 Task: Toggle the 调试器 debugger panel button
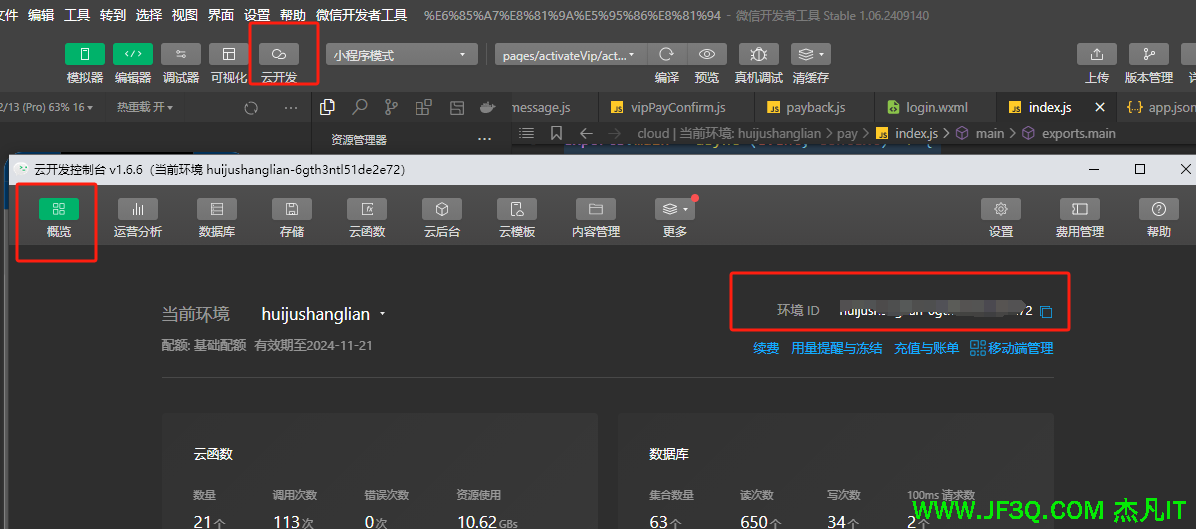coord(181,54)
